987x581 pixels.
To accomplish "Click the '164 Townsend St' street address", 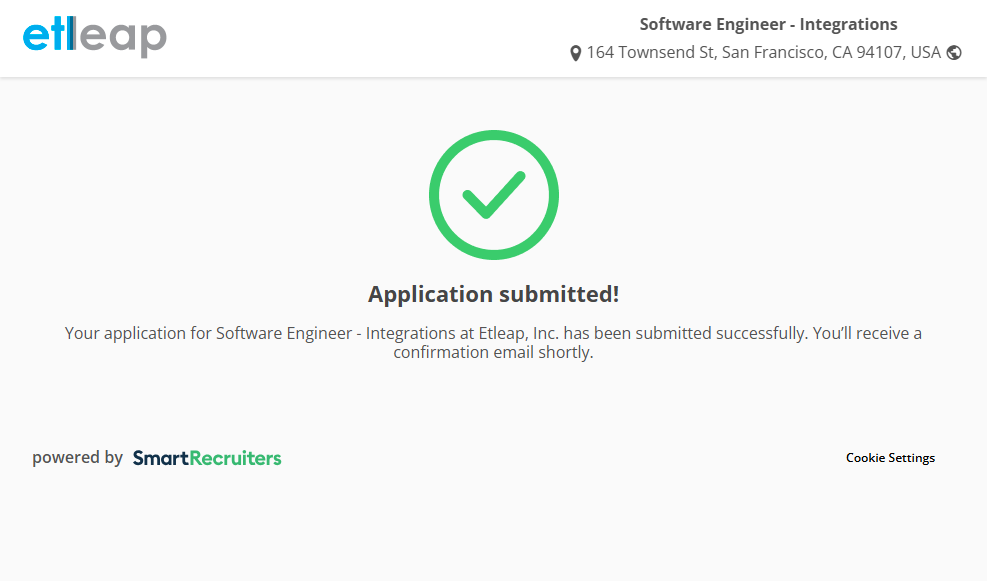I will [650, 53].
